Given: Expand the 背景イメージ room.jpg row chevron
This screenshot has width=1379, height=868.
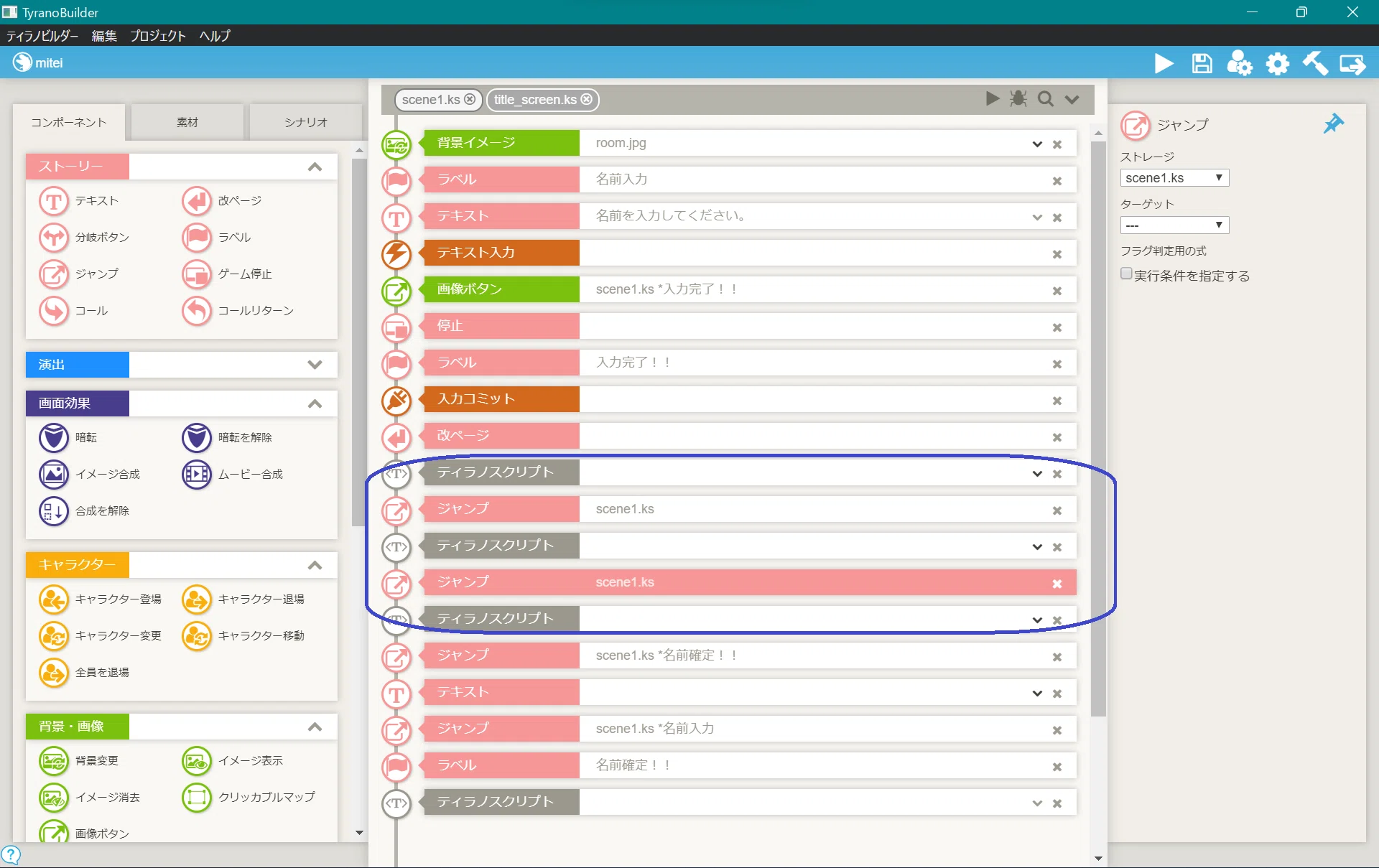Looking at the screenshot, I should pyautogui.click(x=1037, y=144).
